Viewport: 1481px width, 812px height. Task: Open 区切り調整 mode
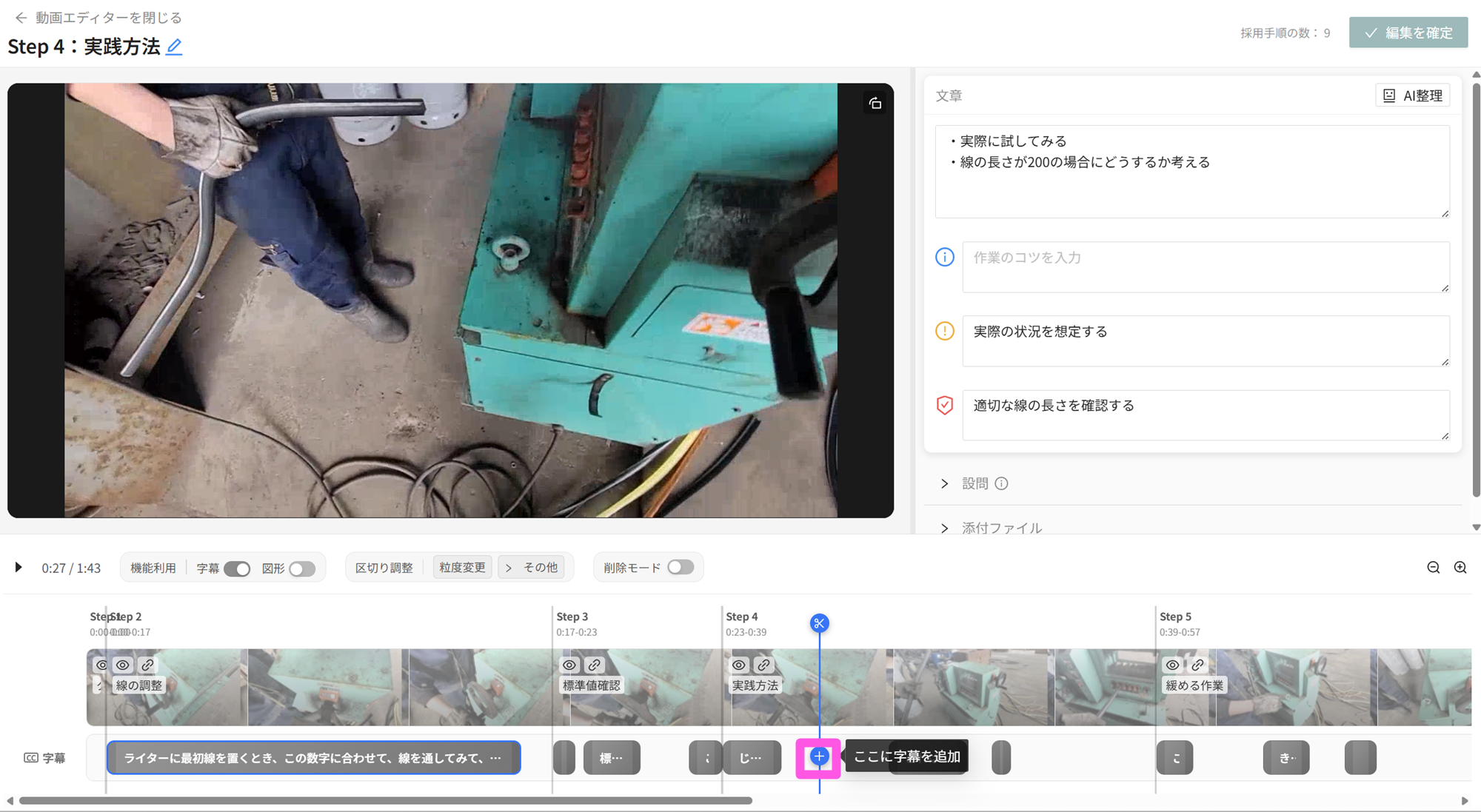[384, 568]
